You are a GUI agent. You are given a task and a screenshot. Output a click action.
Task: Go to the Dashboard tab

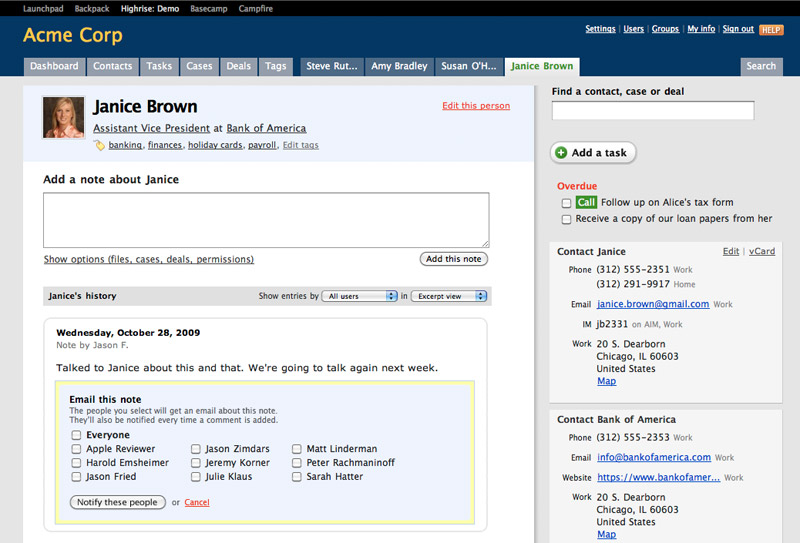tap(54, 66)
